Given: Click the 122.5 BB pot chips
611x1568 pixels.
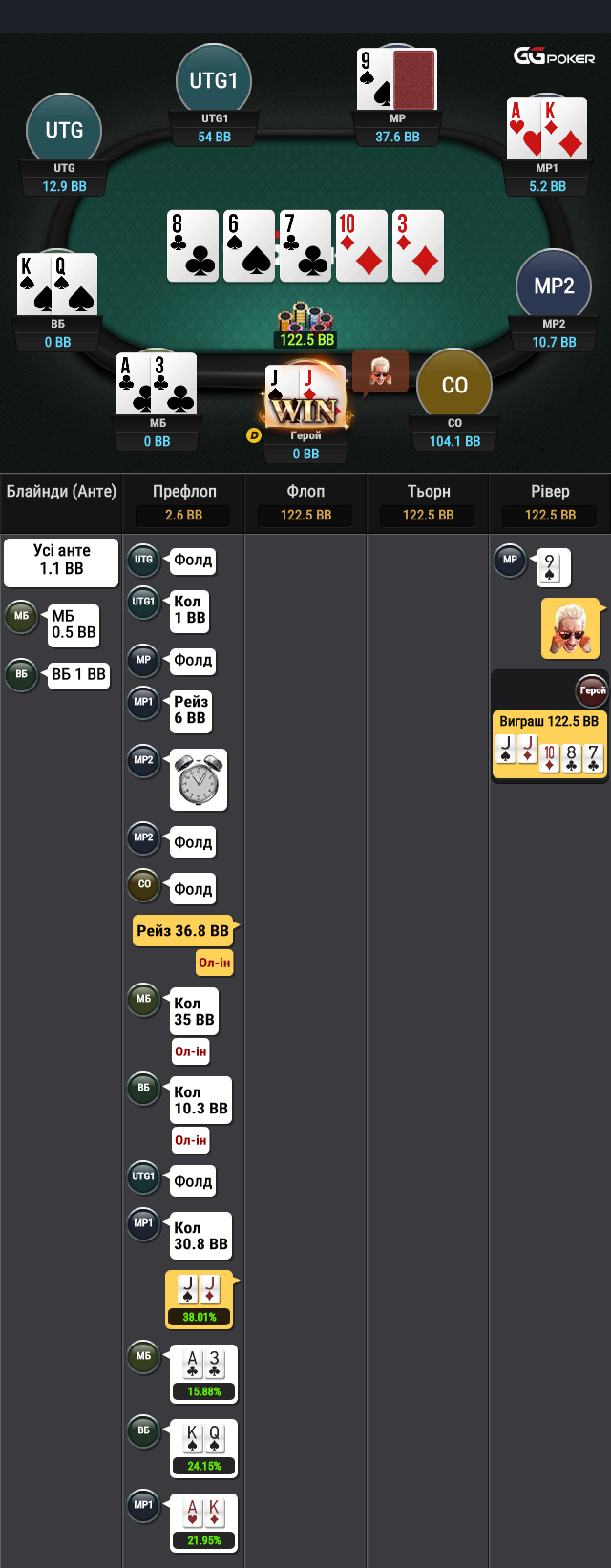Looking at the screenshot, I should [306, 327].
